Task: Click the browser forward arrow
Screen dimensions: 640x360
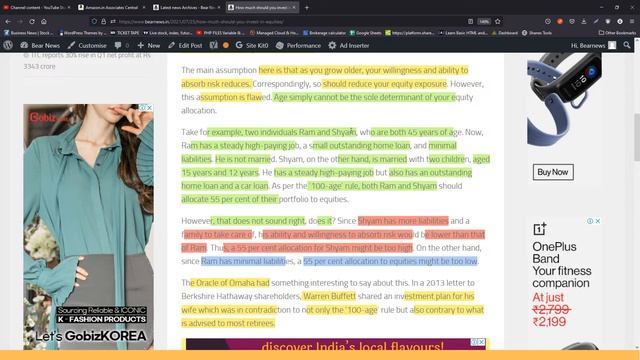Action: point(20,21)
